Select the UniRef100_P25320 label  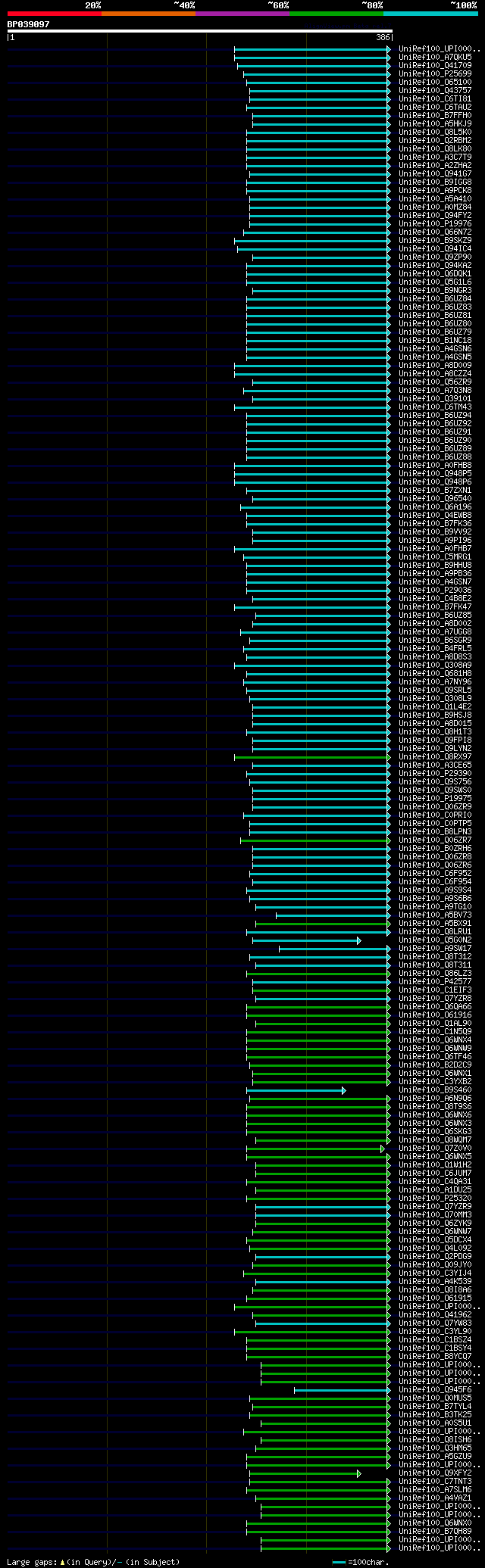tap(435, 1198)
